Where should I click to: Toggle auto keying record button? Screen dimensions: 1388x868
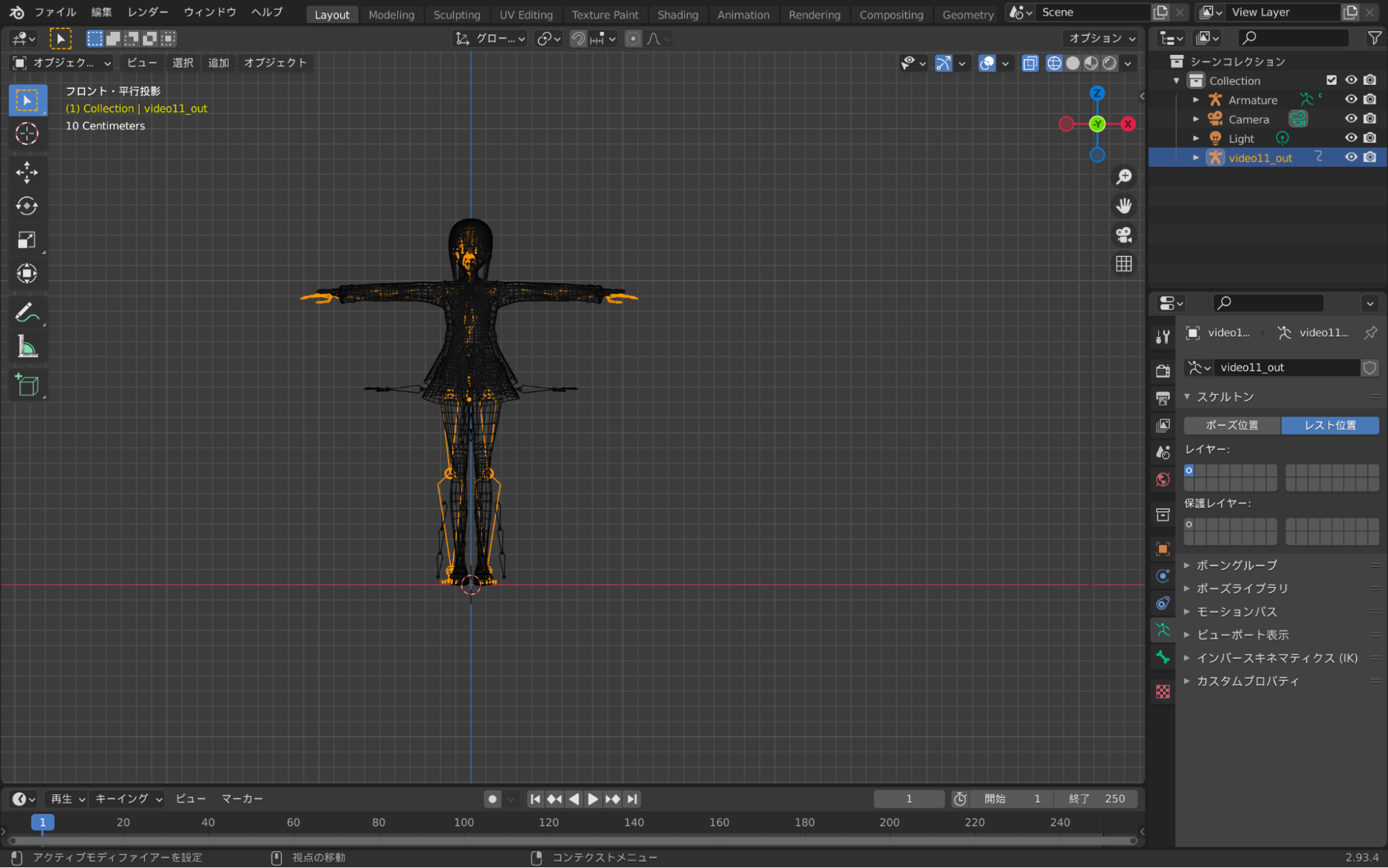point(492,799)
